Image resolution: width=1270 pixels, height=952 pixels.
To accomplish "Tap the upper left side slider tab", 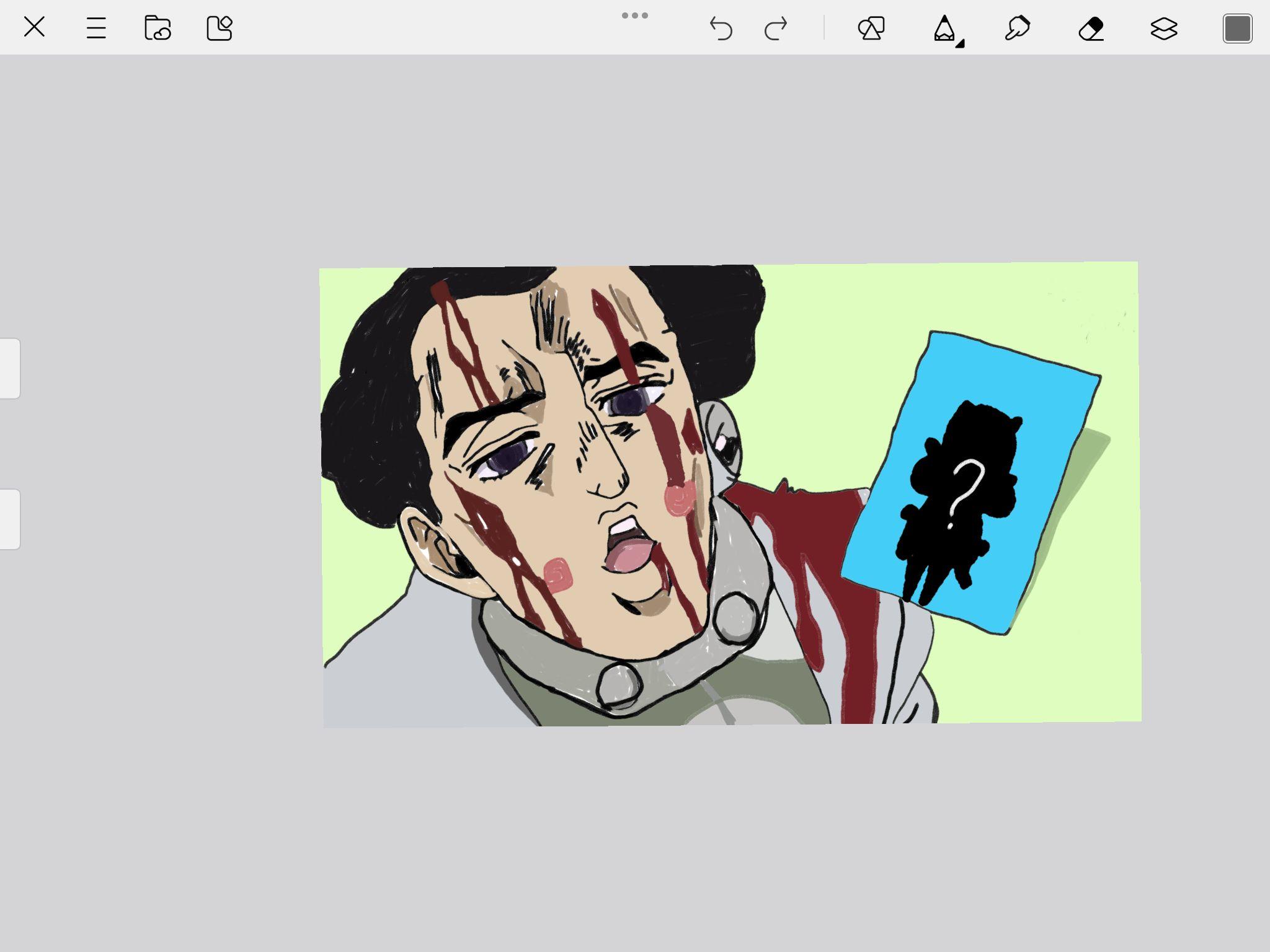I will click(x=10, y=368).
